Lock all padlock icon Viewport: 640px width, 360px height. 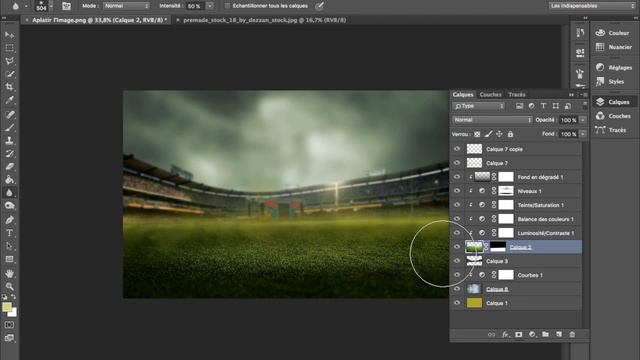(510, 134)
